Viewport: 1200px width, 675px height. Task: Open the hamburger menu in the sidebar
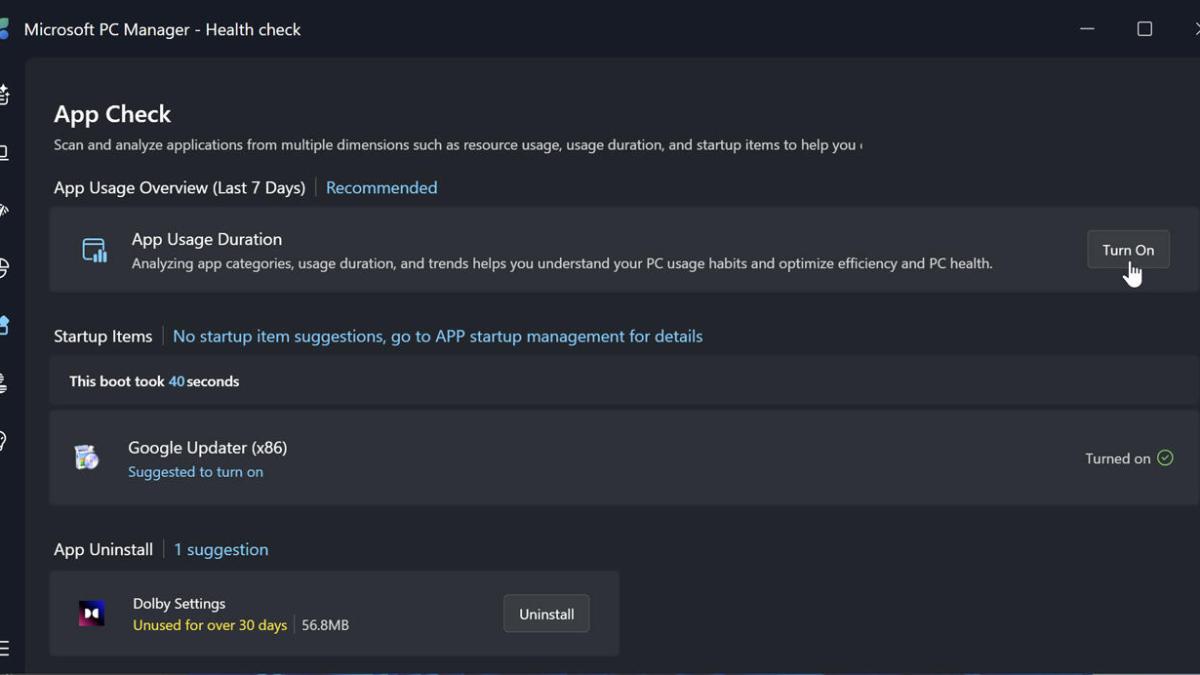pyautogui.click(x=4, y=648)
